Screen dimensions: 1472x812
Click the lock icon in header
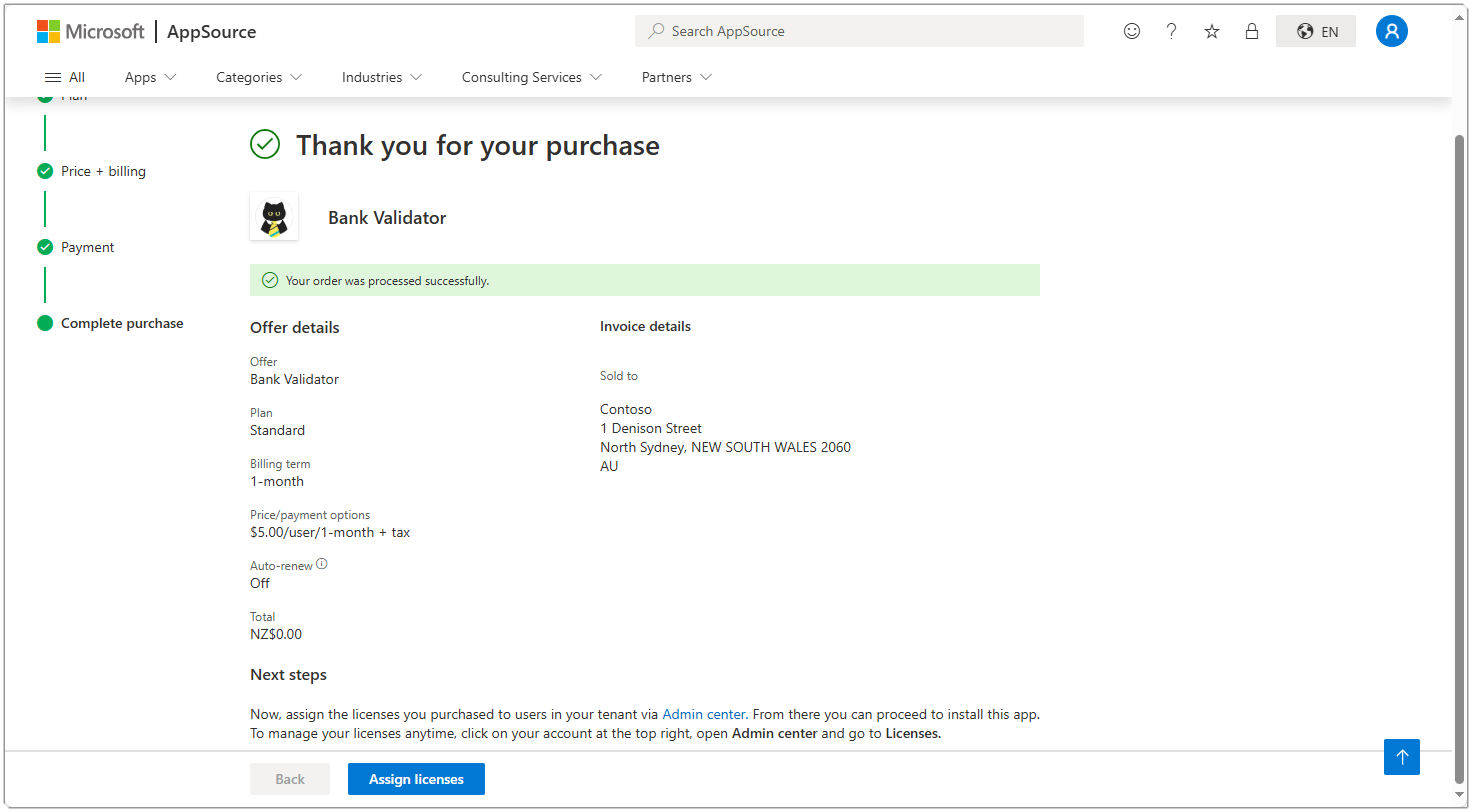point(1252,31)
